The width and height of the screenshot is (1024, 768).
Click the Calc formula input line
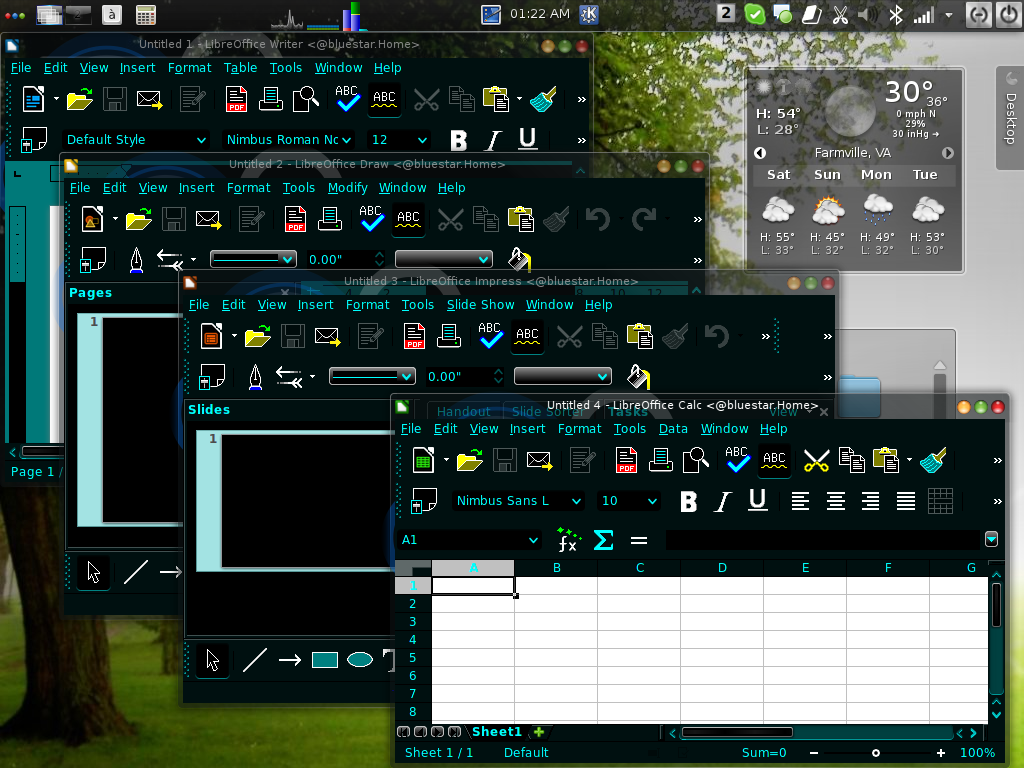click(824, 540)
